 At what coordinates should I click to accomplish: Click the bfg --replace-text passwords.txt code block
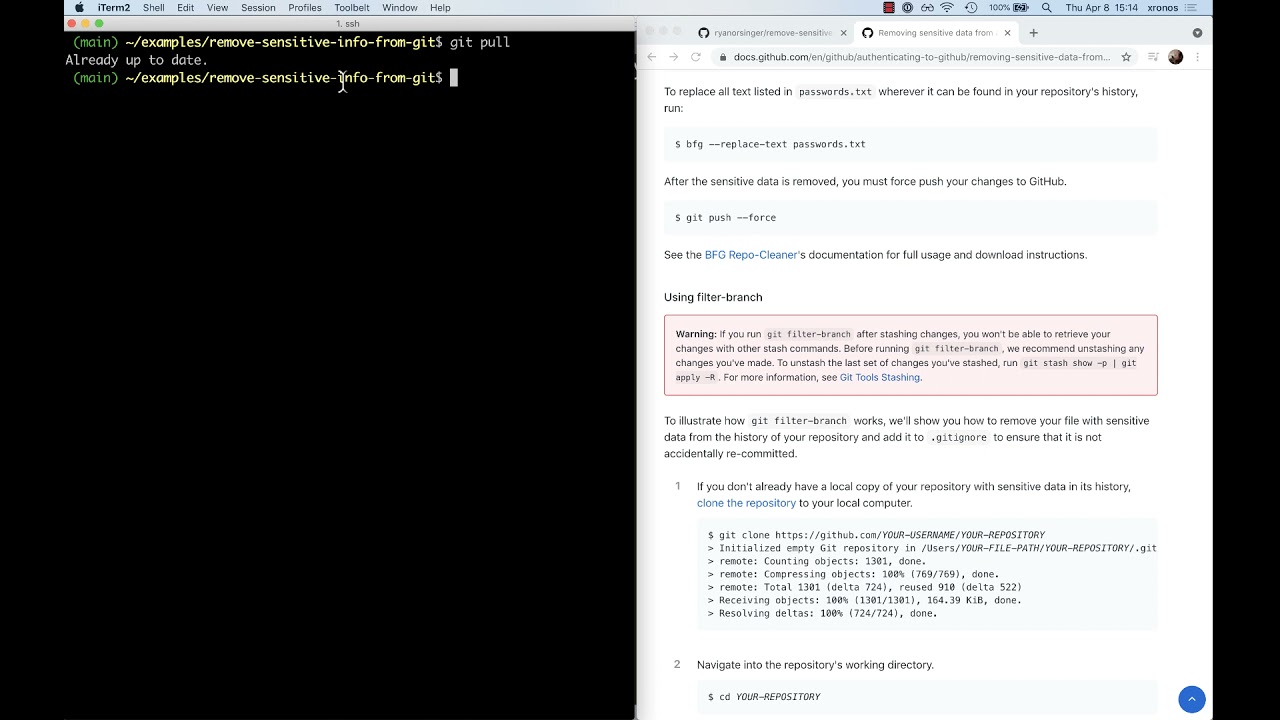(x=910, y=144)
